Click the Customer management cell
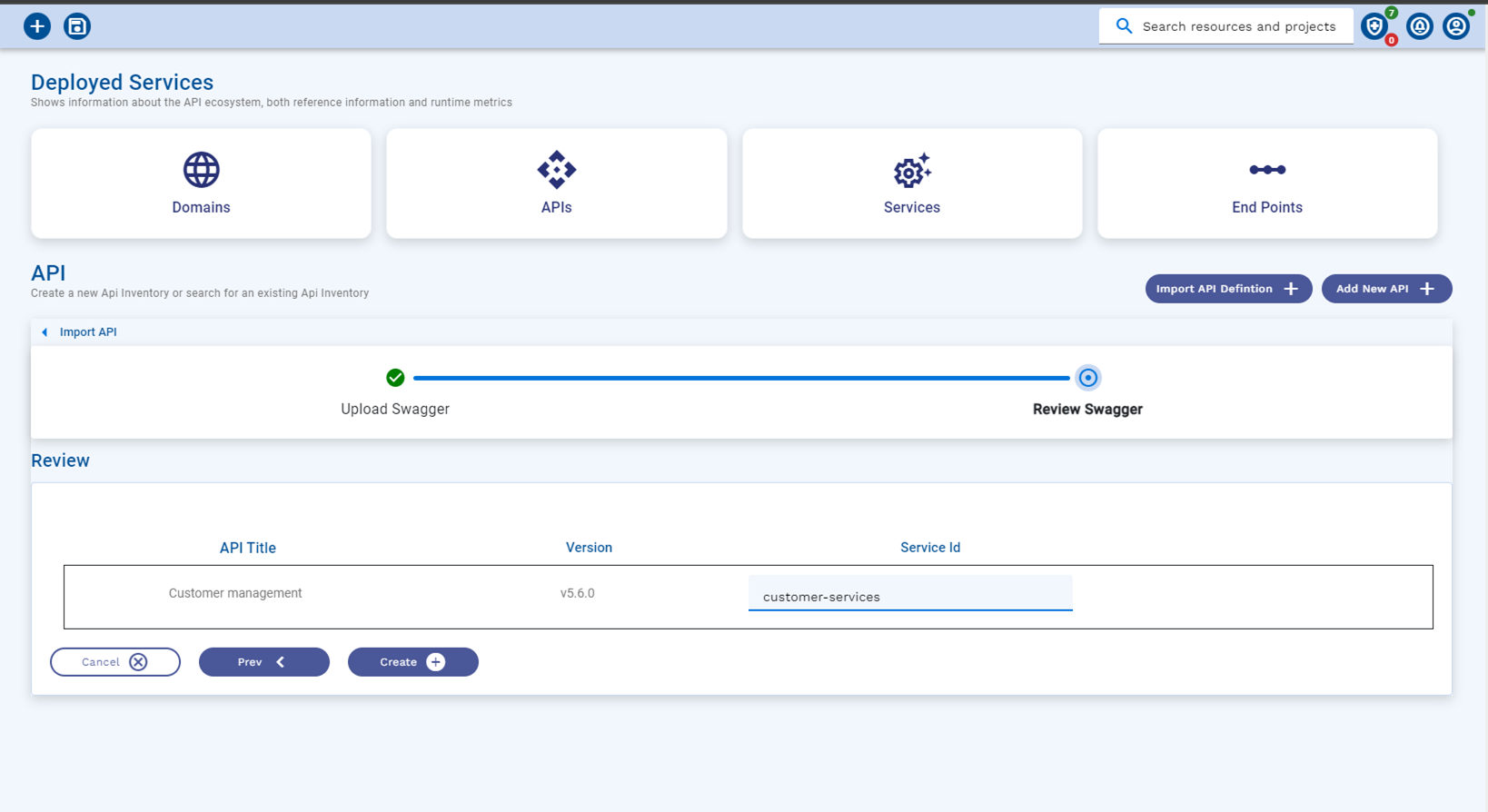This screenshot has width=1488, height=812. pos(235,593)
